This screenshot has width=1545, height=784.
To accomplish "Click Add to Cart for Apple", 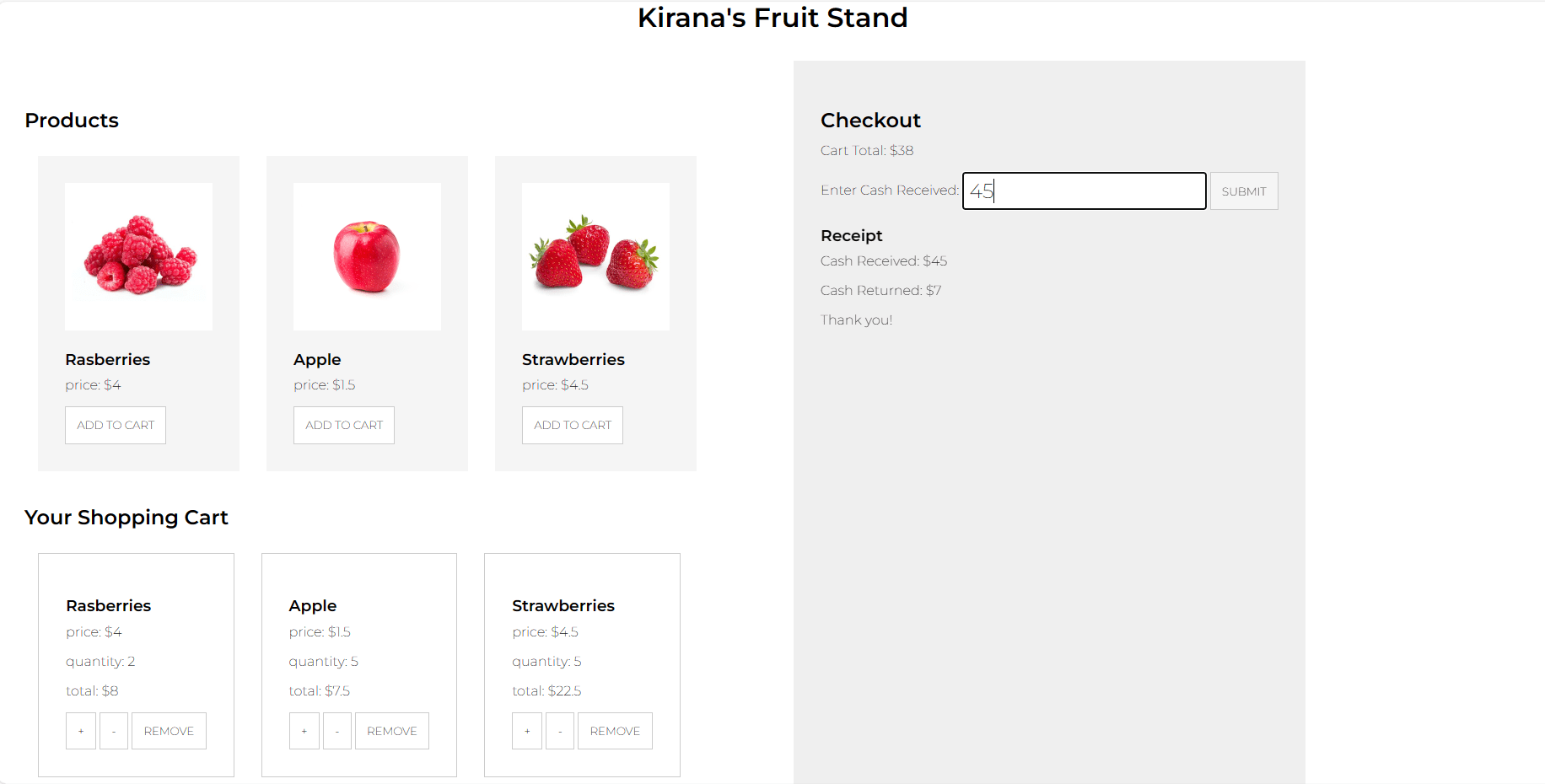I will (343, 425).
